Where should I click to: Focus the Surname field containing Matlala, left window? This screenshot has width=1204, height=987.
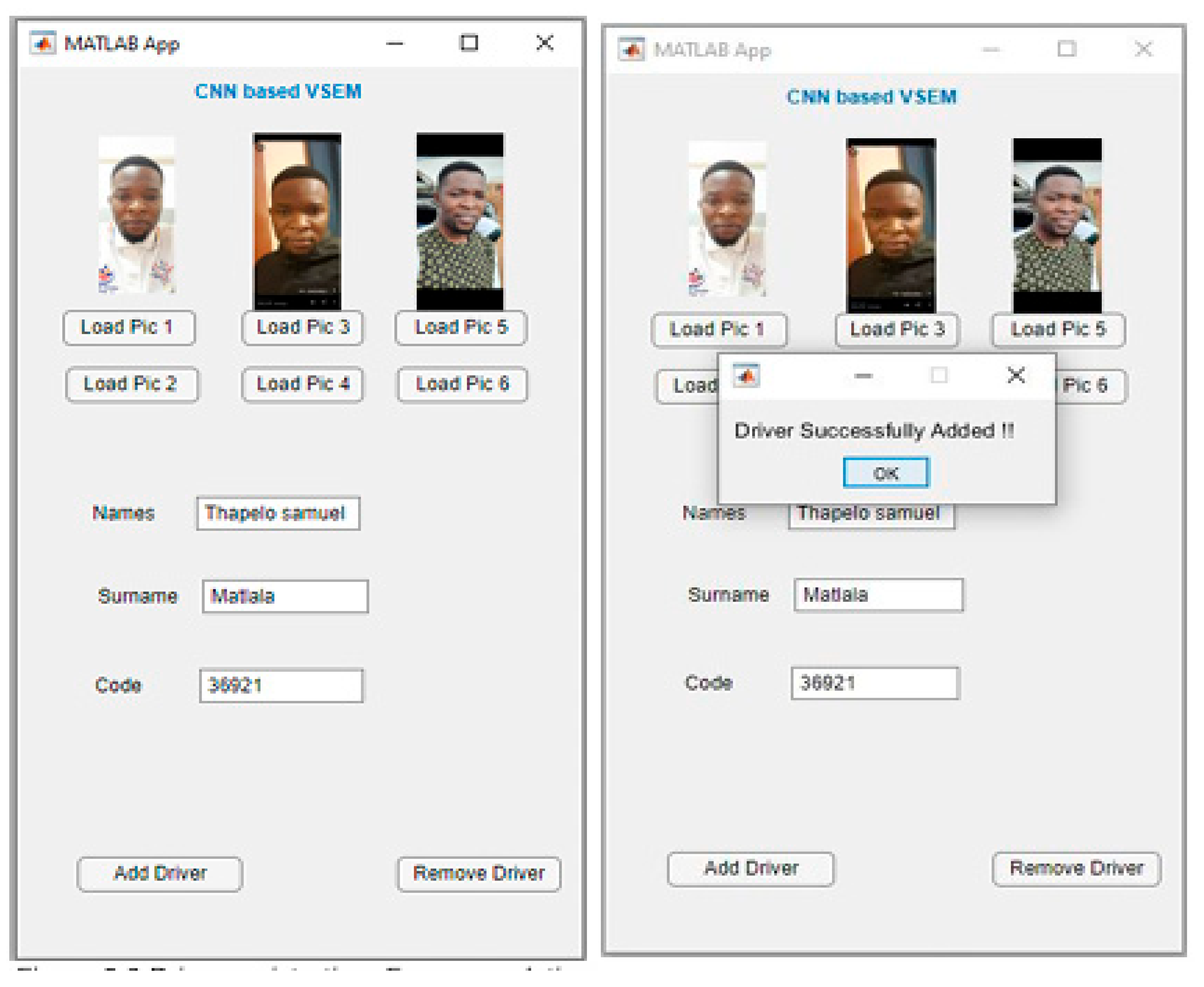pyautogui.click(x=285, y=596)
